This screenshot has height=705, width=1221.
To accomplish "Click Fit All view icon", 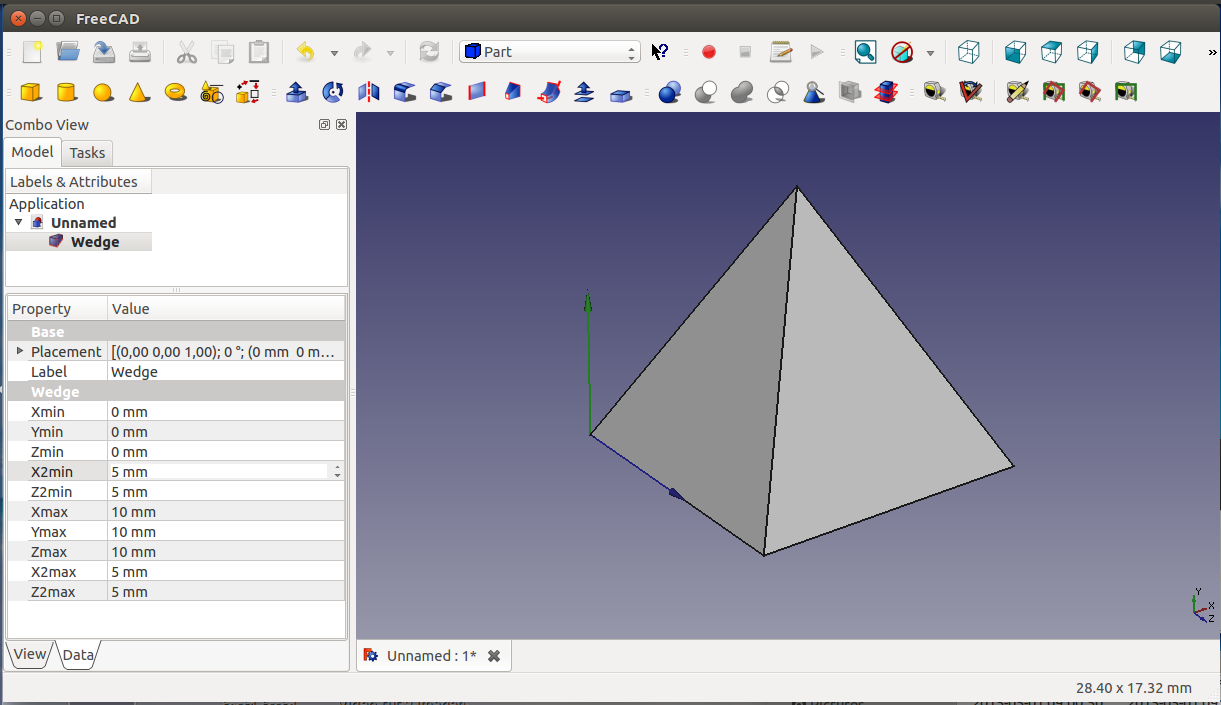I will click(x=865, y=52).
